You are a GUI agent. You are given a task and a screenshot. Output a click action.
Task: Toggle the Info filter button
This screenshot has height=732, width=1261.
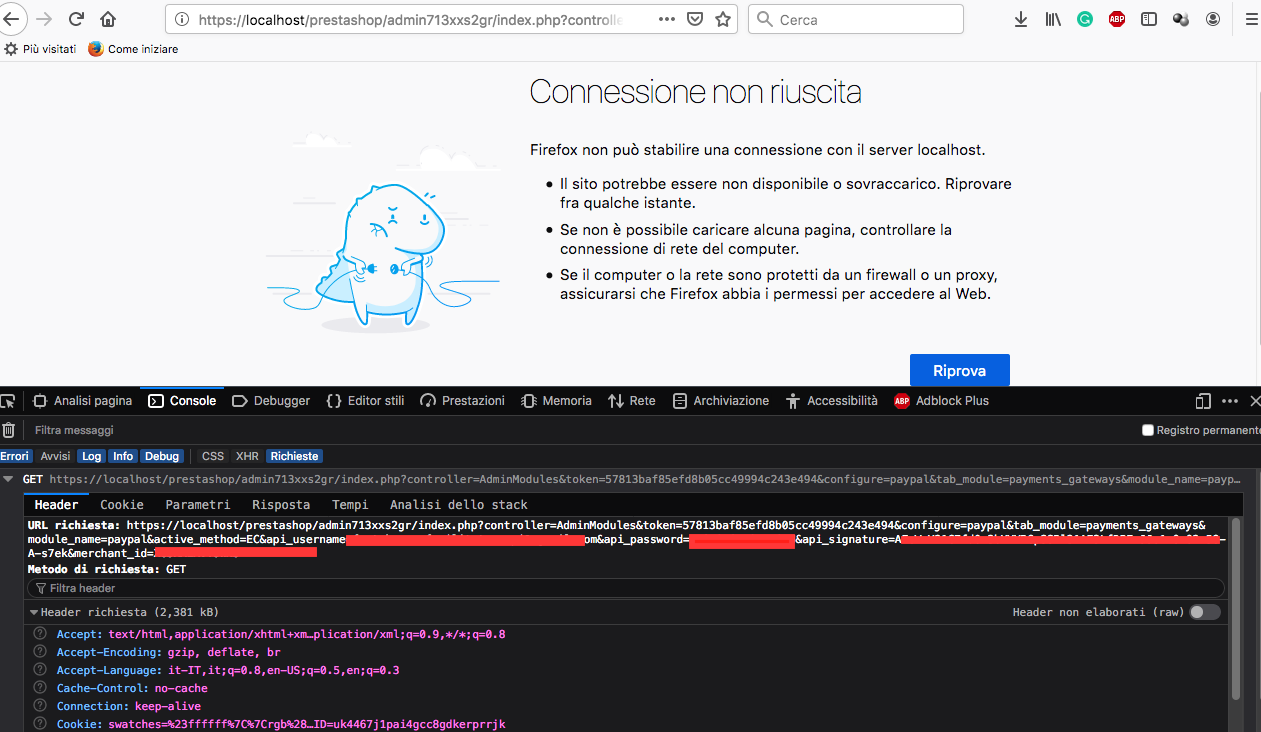coord(123,456)
